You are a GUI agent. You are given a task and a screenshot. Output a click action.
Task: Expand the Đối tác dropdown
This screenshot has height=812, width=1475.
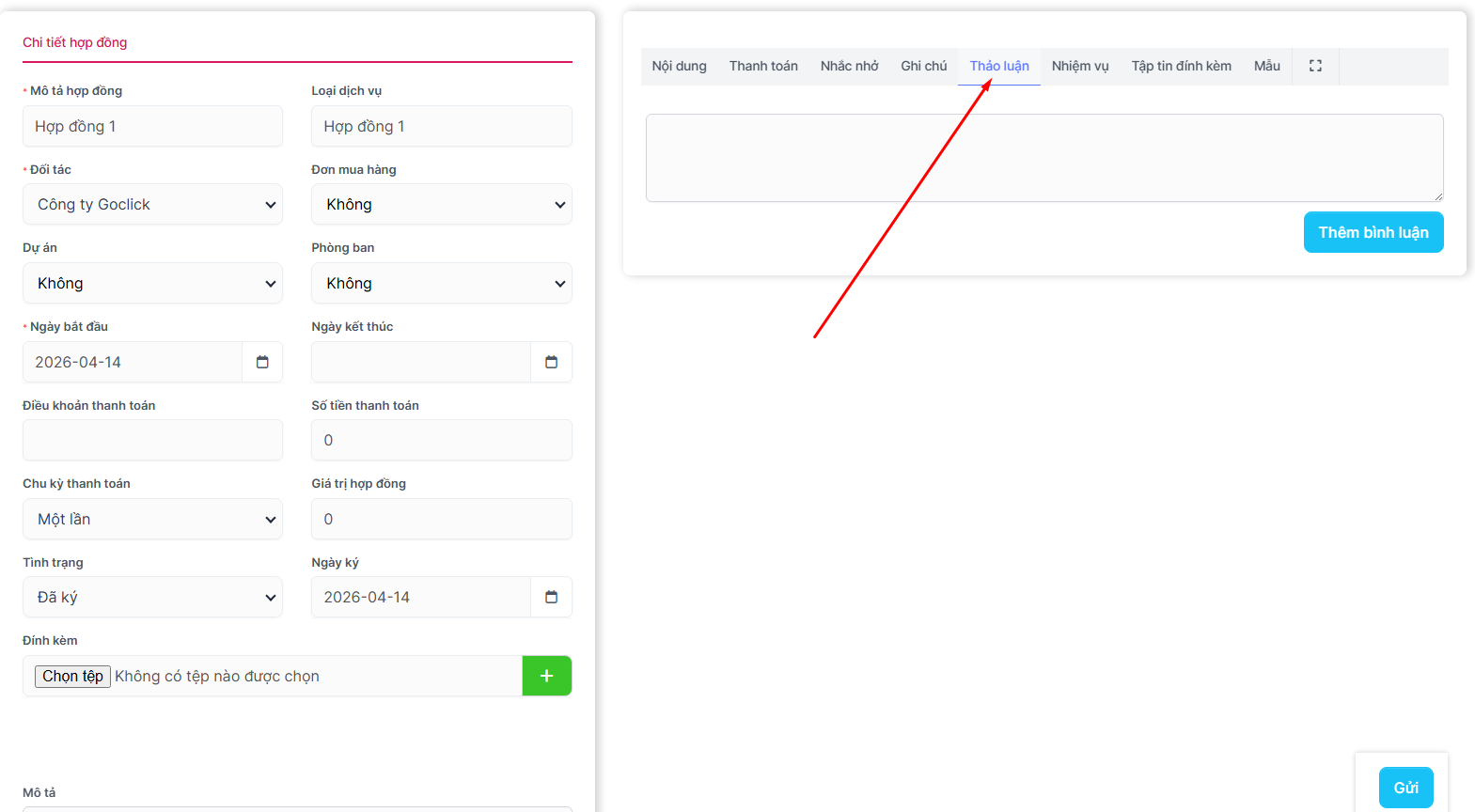coord(152,205)
